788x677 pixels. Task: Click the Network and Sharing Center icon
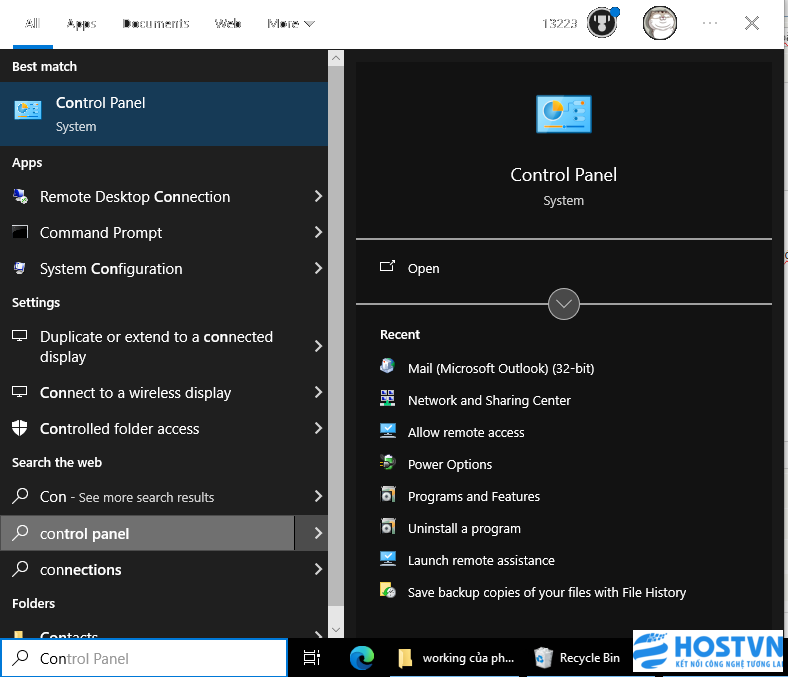[387, 399]
